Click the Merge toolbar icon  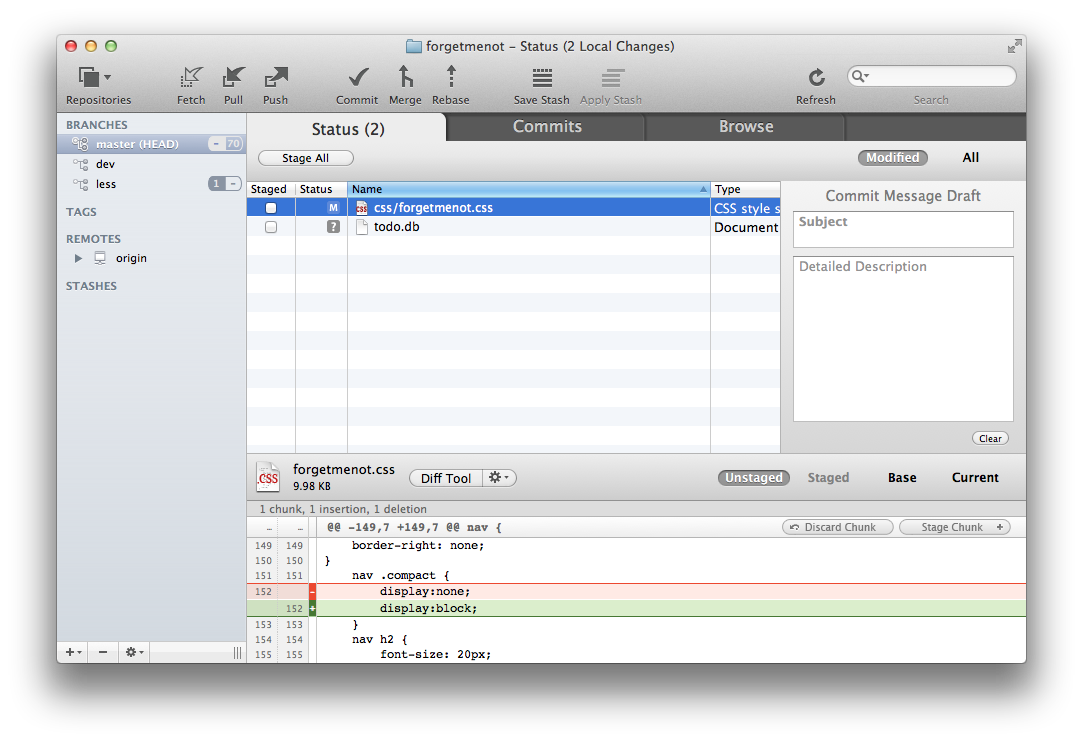coord(405,77)
